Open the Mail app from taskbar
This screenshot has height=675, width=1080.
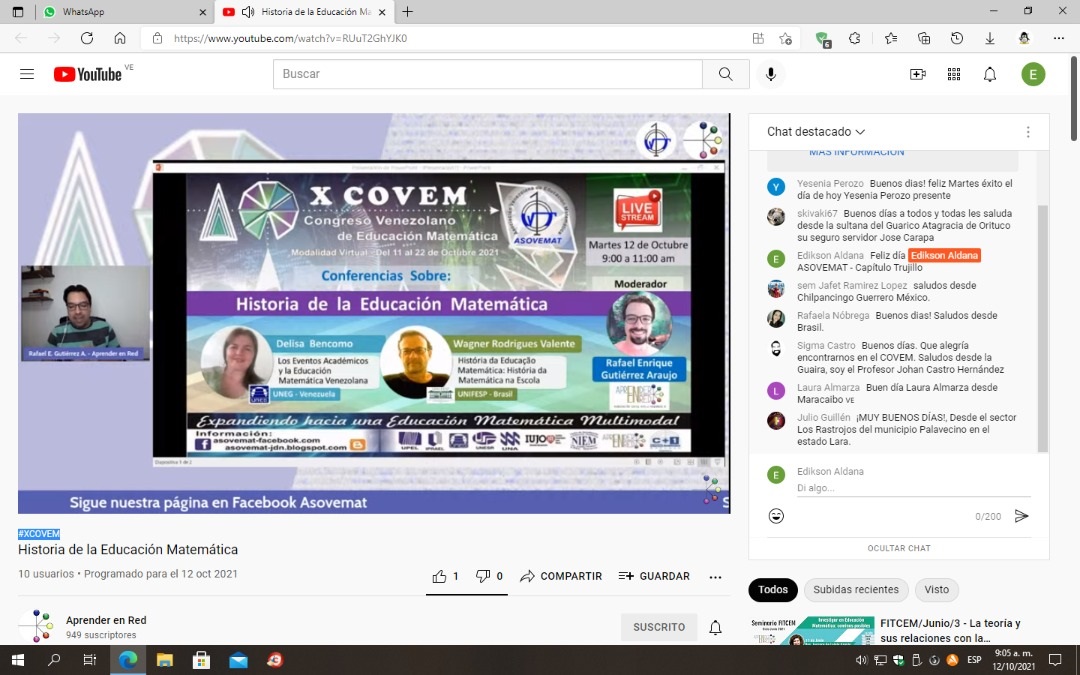pos(238,660)
